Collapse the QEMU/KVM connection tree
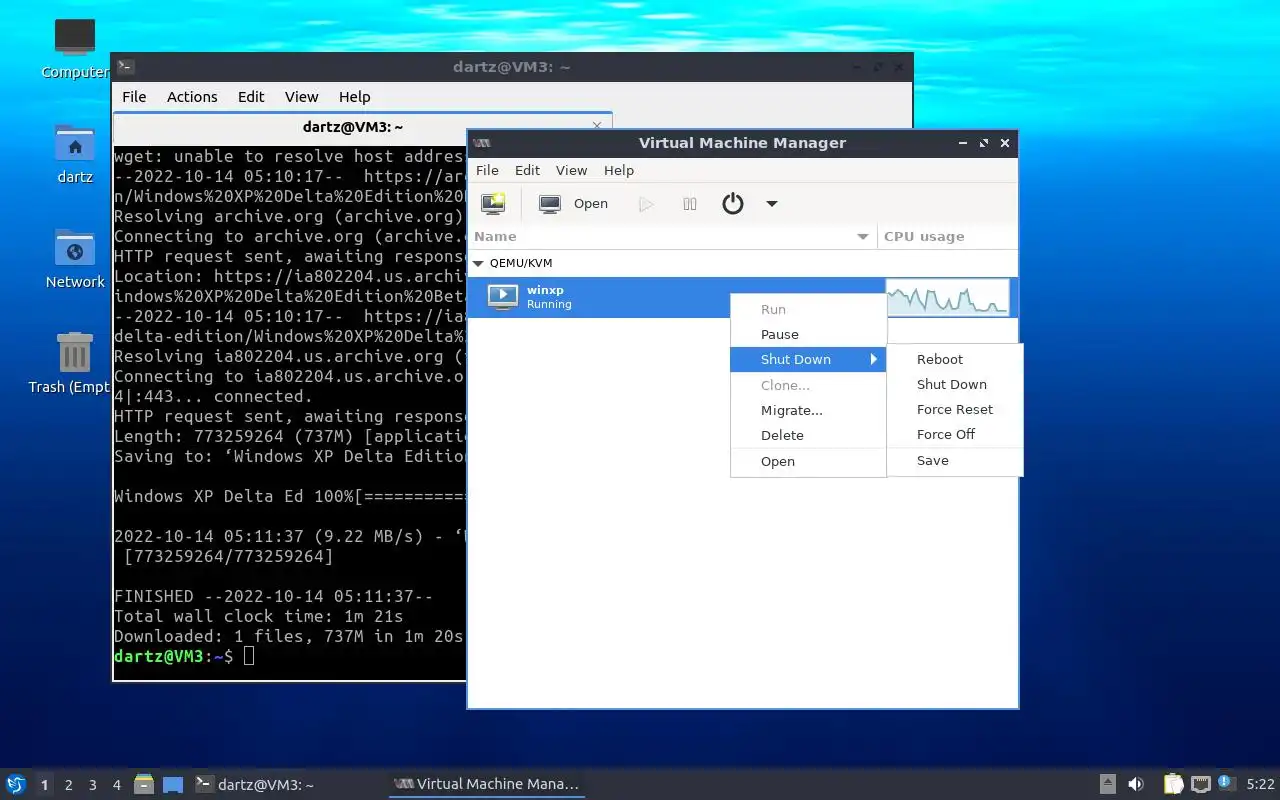This screenshot has height=800, width=1280. point(479,264)
